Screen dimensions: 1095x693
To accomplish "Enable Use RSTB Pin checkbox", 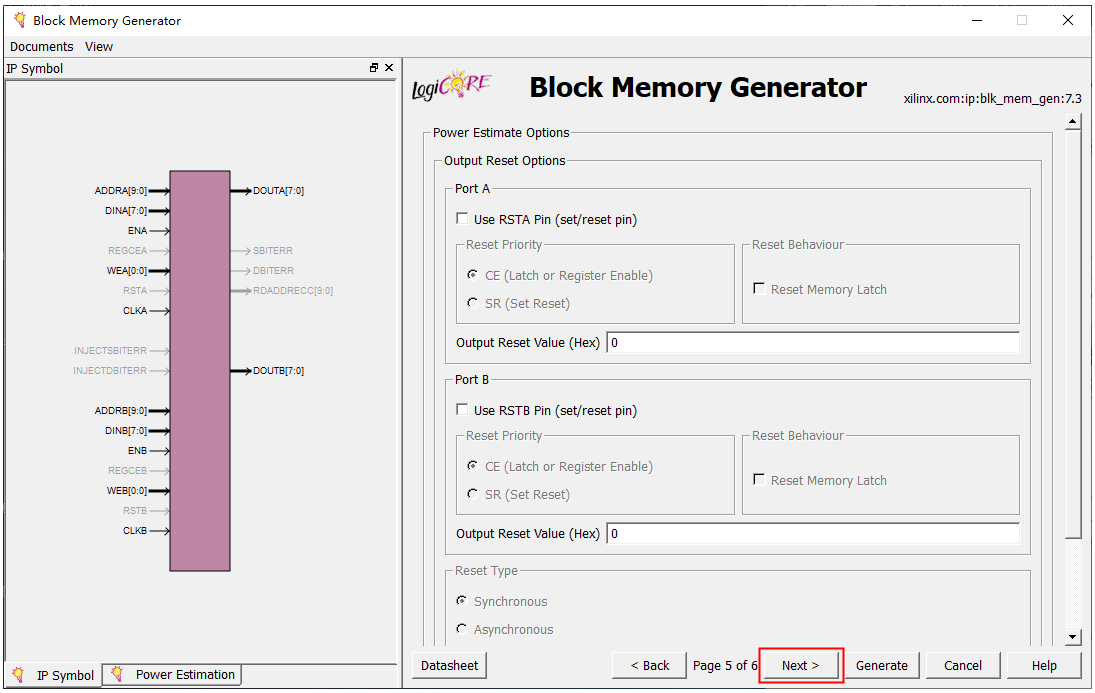I will point(462,410).
